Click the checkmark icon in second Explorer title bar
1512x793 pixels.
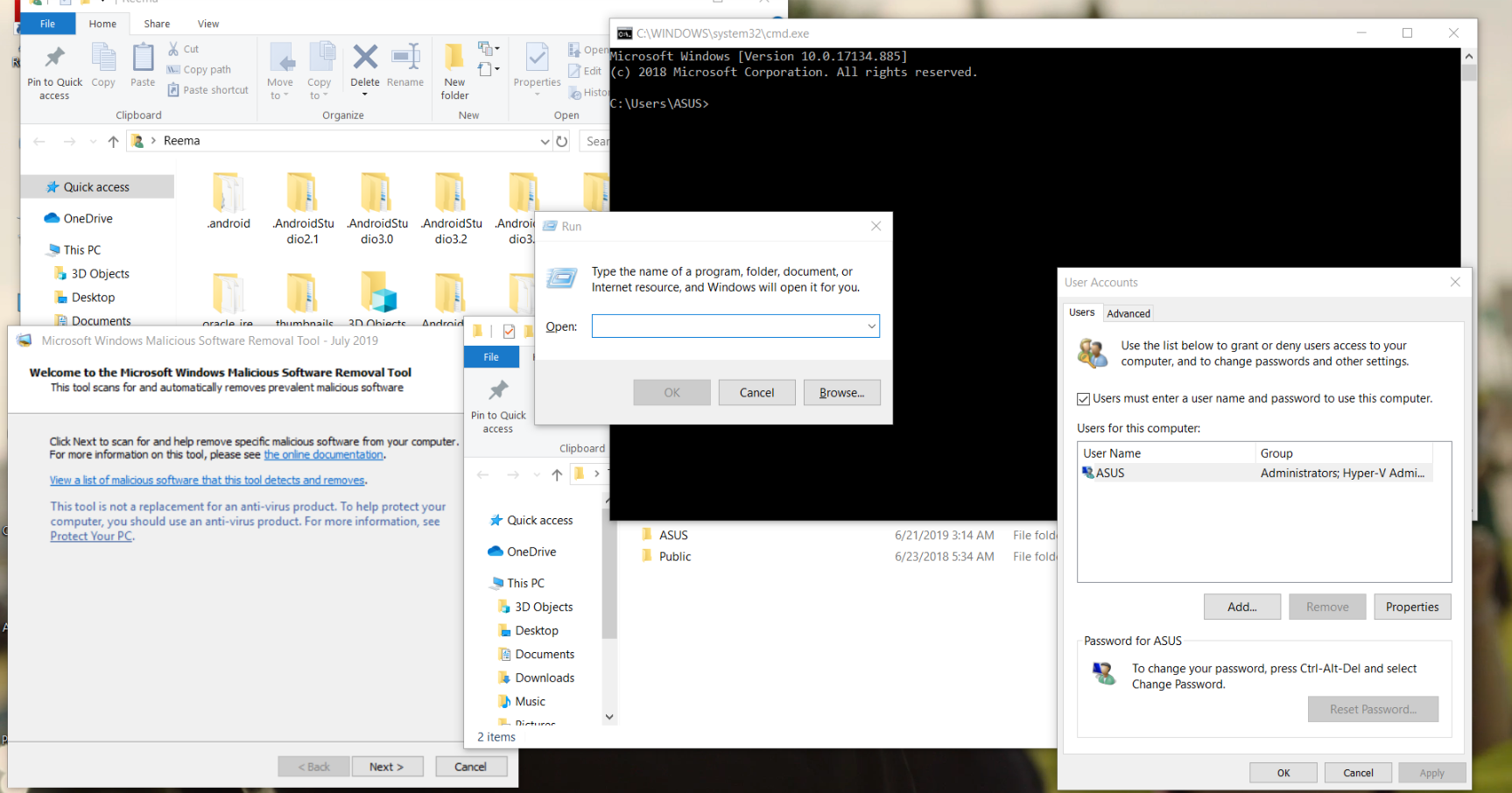[x=509, y=331]
